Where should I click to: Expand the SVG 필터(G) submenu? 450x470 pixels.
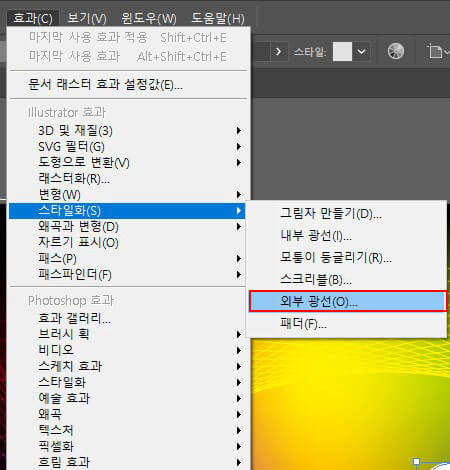point(128,146)
